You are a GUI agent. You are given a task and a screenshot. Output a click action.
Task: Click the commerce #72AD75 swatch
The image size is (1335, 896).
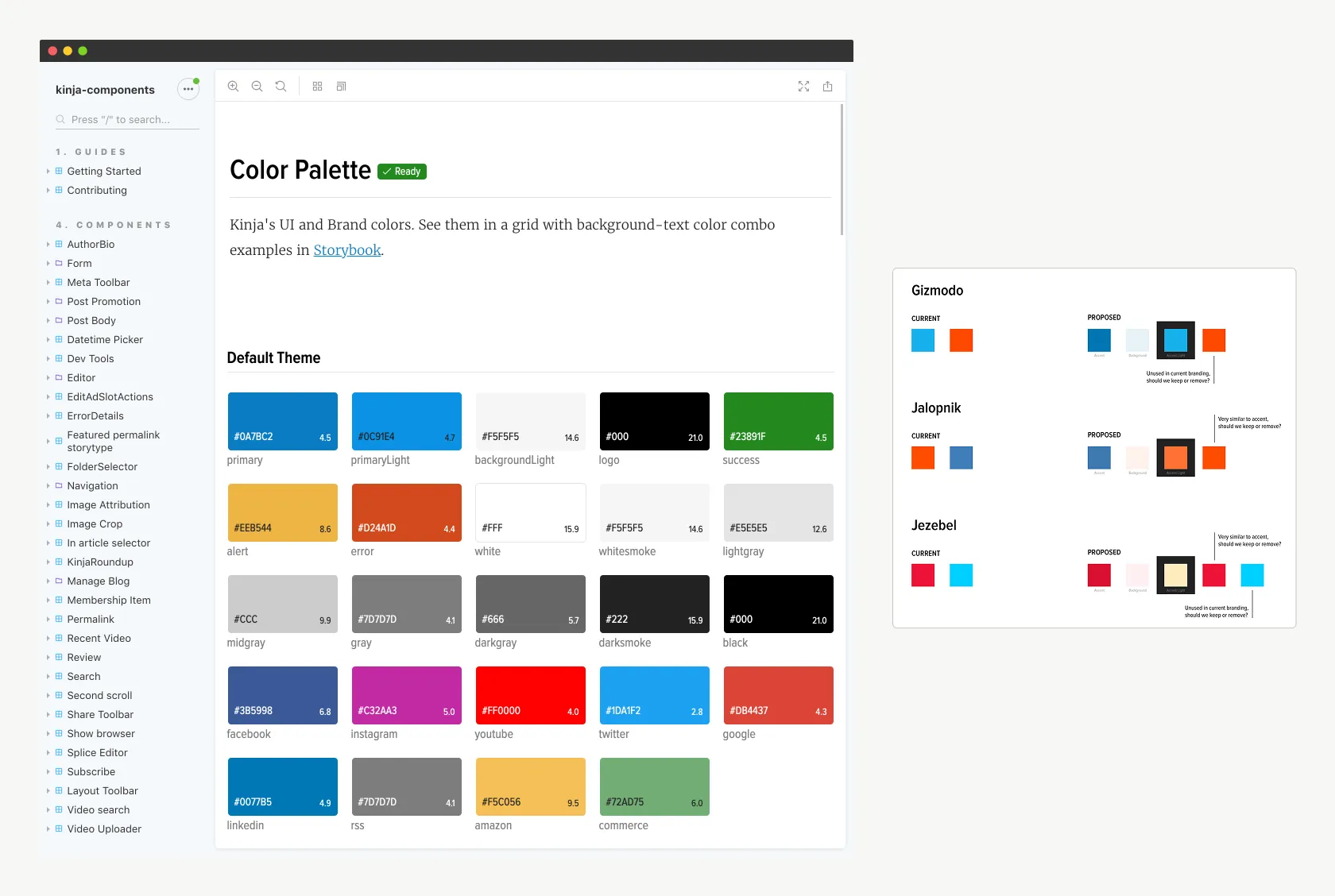coord(654,786)
